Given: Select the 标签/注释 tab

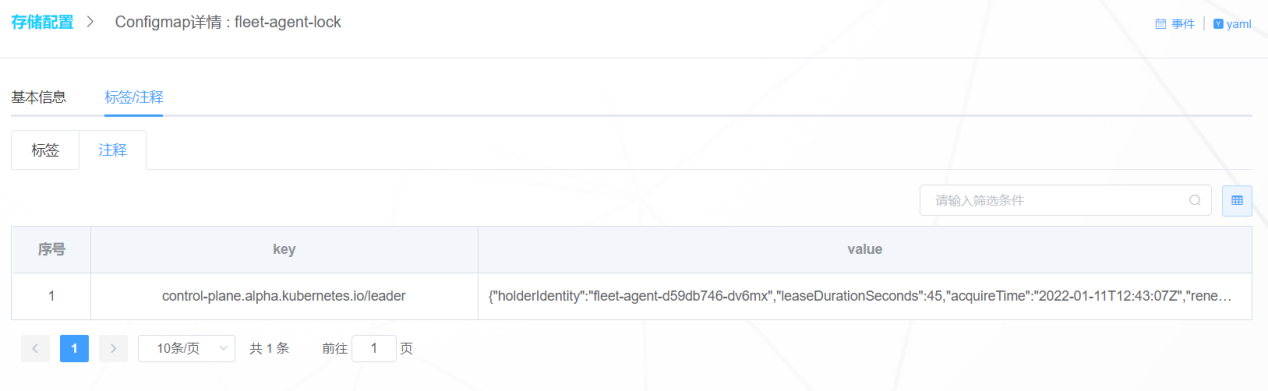Looking at the screenshot, I should pyautogui.click(x=134, y=97).
